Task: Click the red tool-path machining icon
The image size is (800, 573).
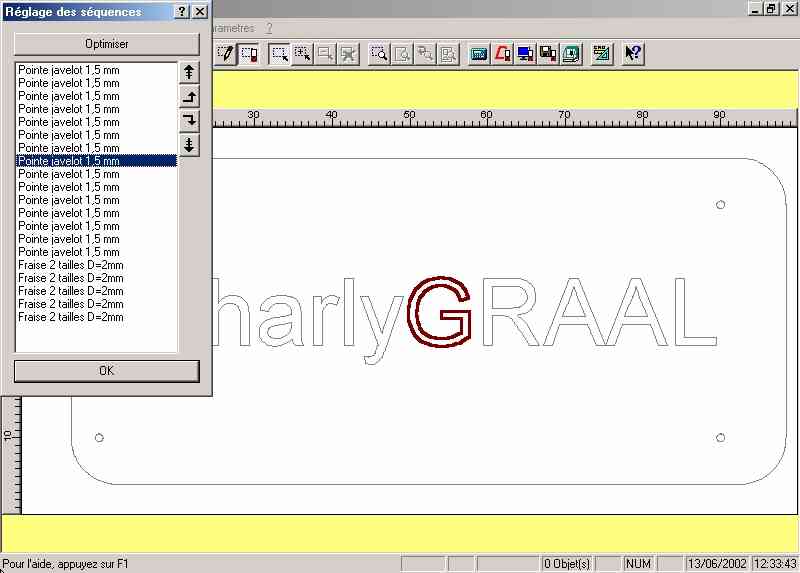Action: pyautogui.click(x=502, y=54)
